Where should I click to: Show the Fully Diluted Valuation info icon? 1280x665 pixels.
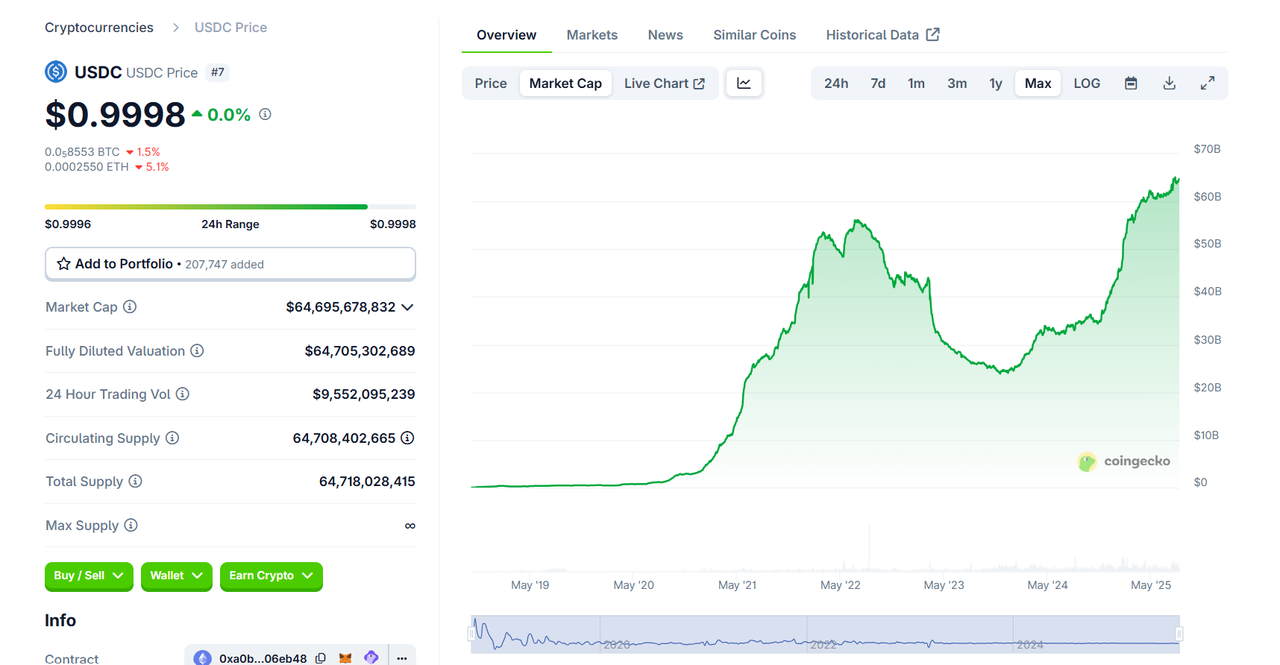(197, 351)
